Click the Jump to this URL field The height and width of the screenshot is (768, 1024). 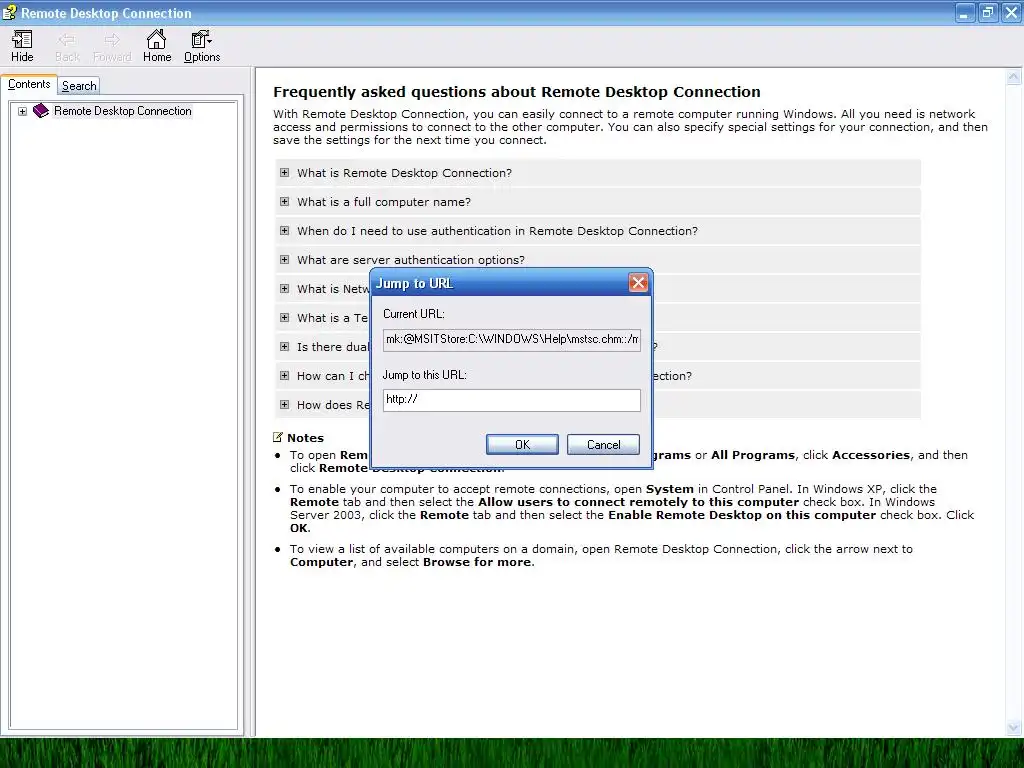click(511, 400)
